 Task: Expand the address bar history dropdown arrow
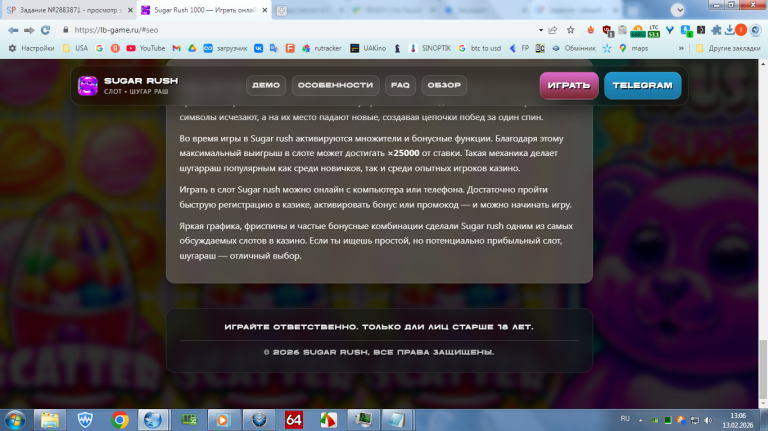point(540,30)
